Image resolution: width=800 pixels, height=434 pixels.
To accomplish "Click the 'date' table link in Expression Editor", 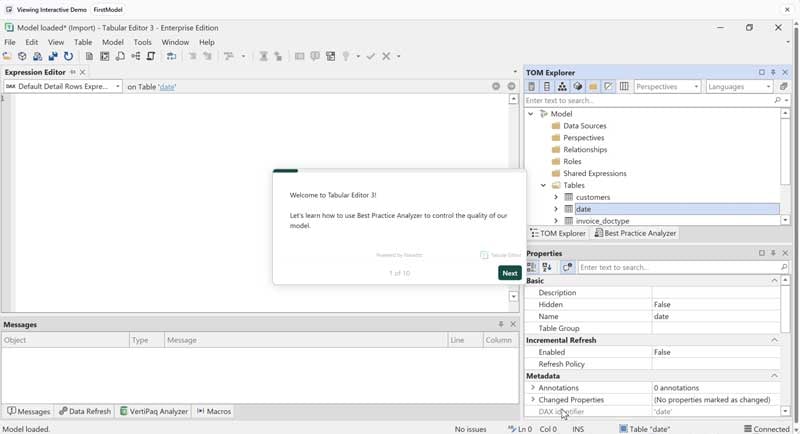I will click(167, 87).
